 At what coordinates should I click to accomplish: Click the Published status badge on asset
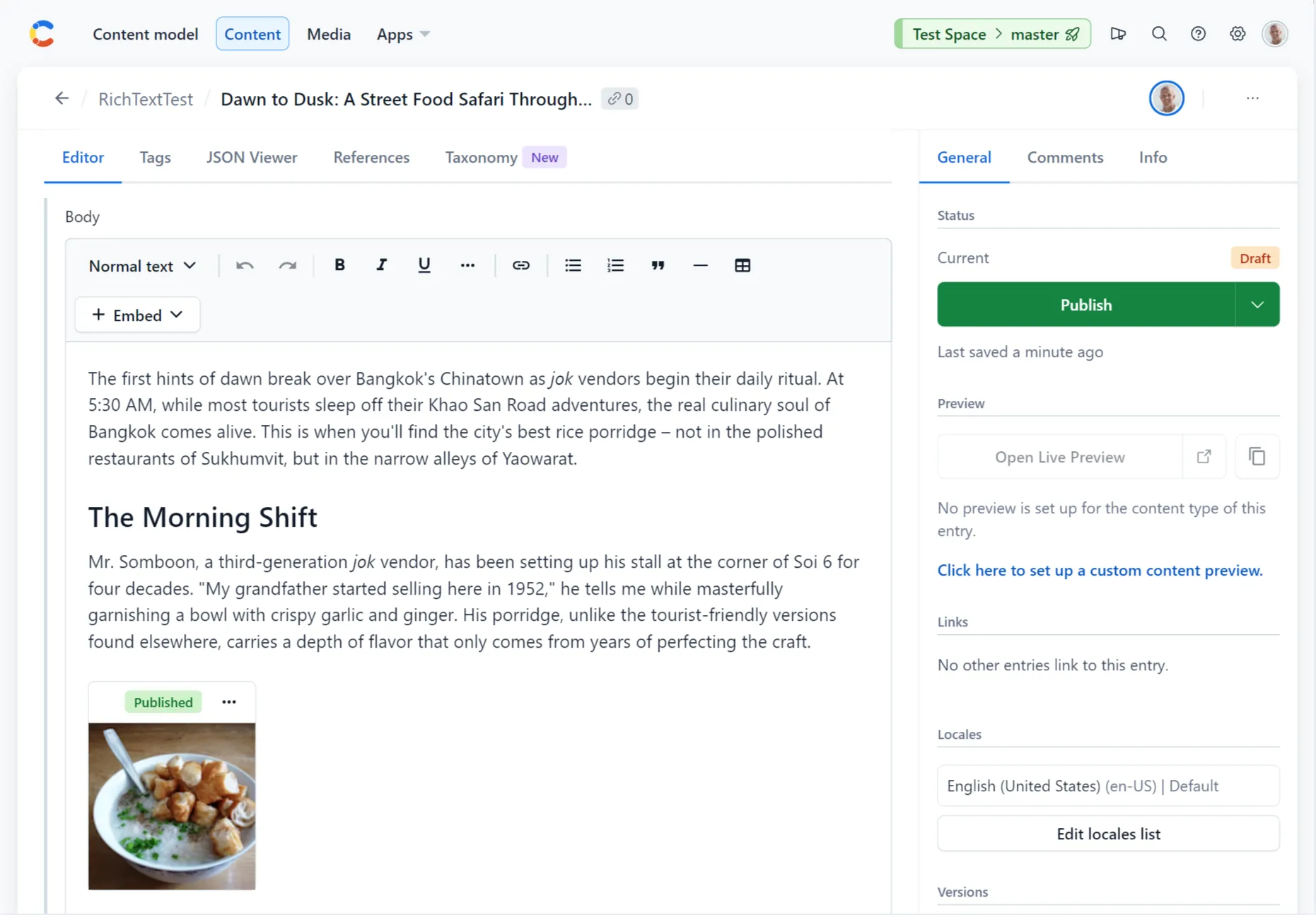coord(163,702)
